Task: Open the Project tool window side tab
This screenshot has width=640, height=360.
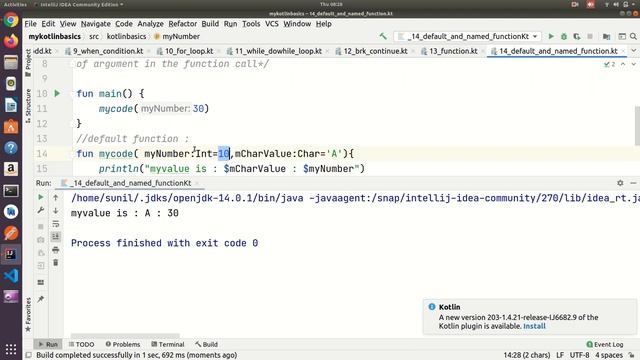Action: 28,62
